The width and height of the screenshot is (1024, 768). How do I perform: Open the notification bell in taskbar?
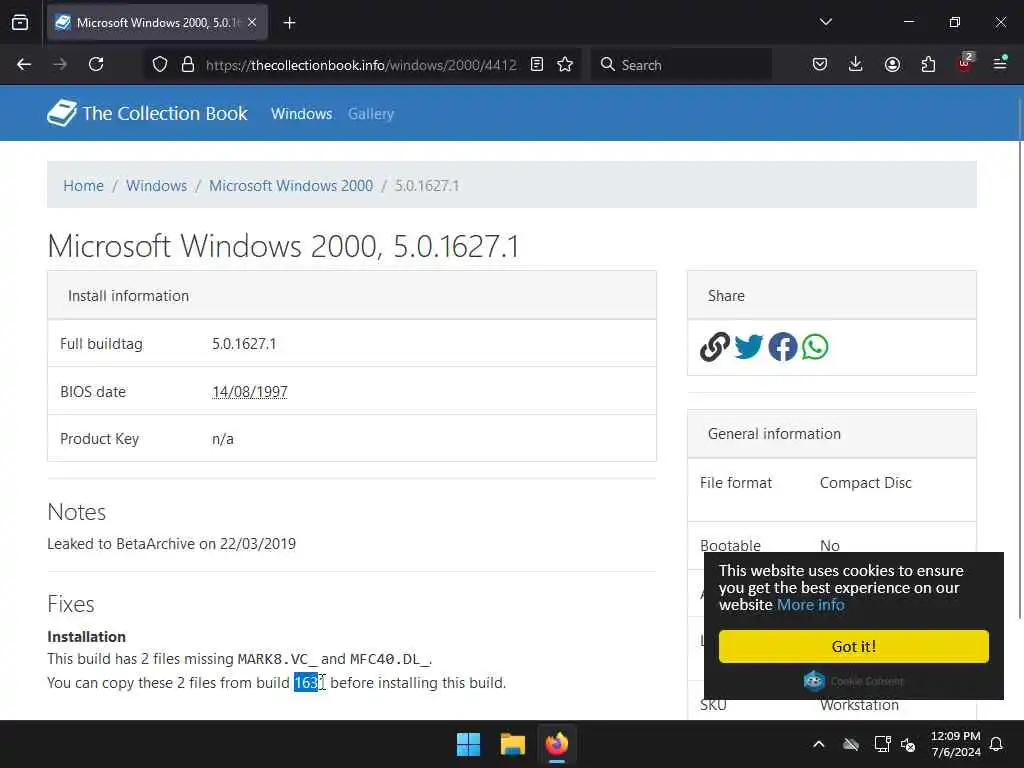[x=997, y=744]
